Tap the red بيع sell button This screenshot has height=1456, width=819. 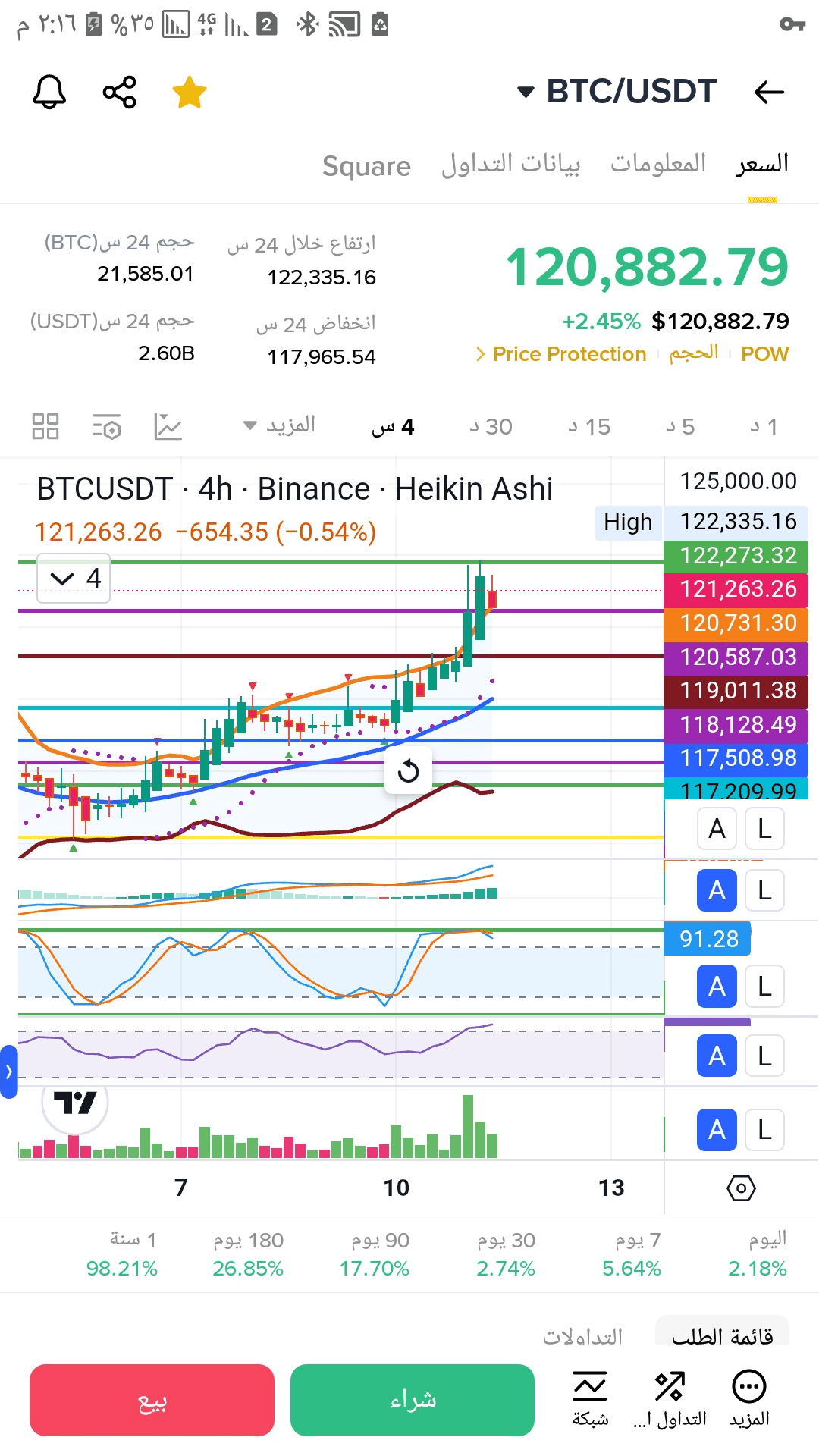tap(152, 1400)
